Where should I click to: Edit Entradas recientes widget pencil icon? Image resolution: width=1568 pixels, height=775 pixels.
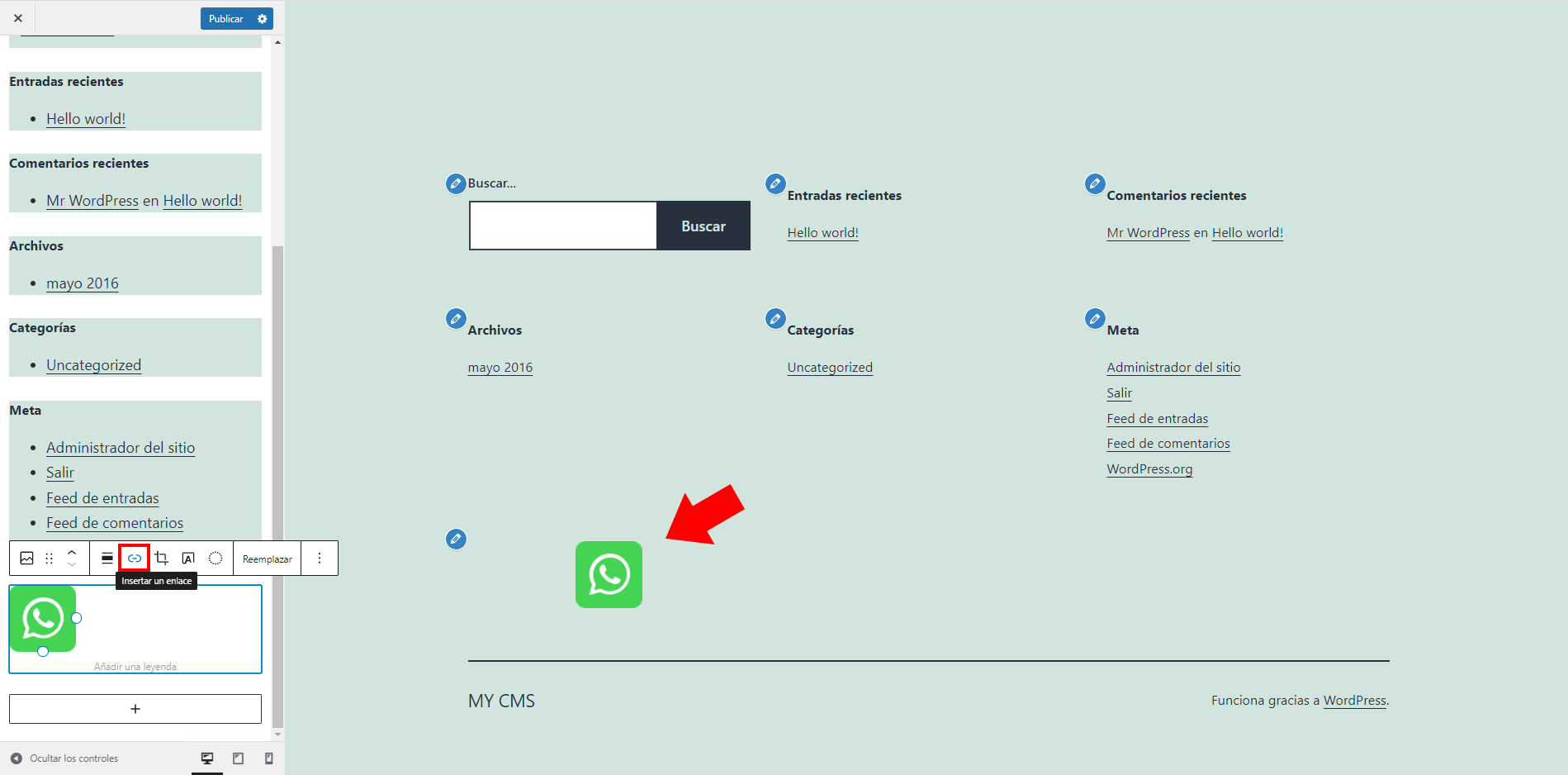775,183
